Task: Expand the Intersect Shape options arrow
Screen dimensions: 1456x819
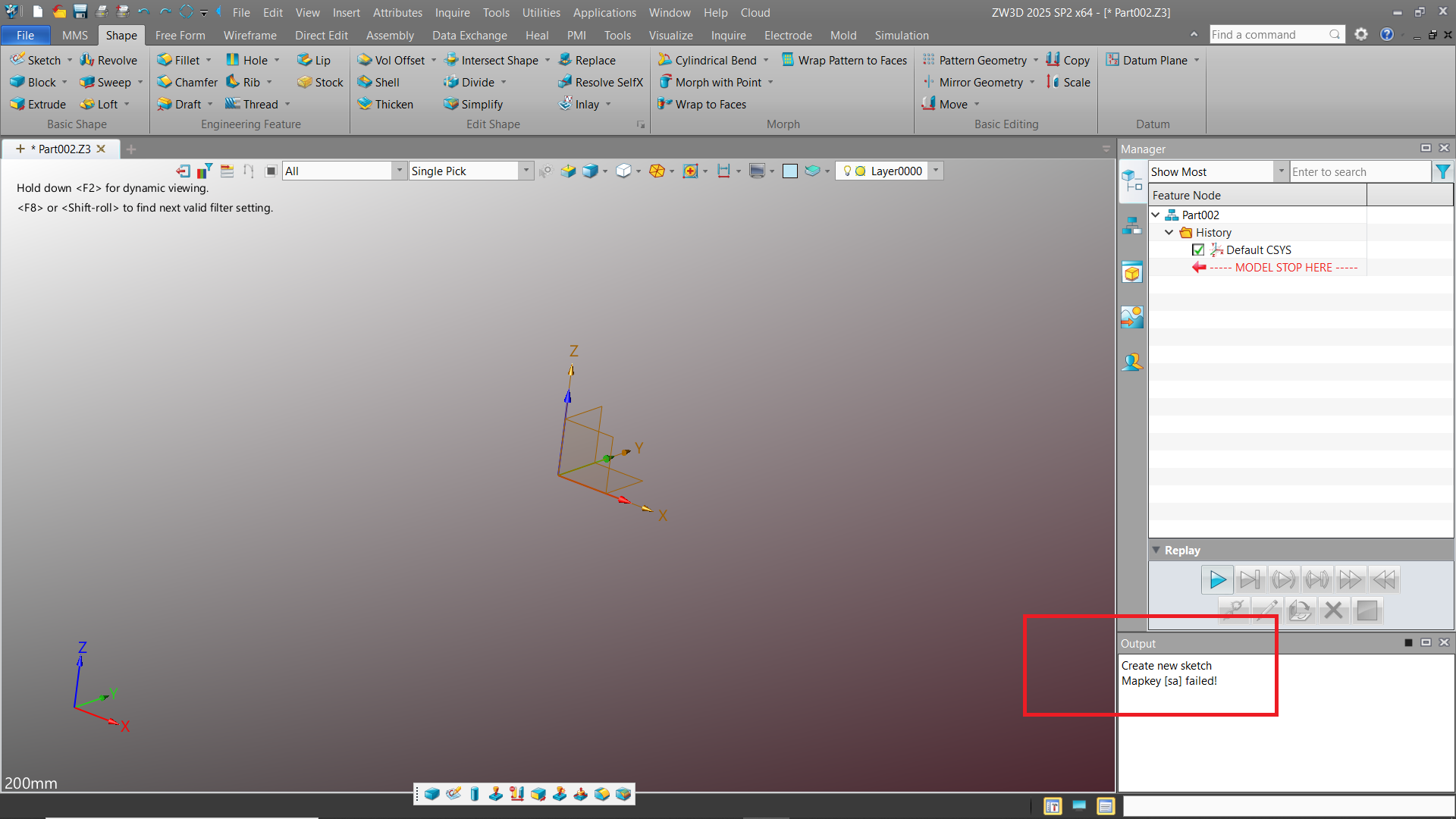Action: (548, 60)
